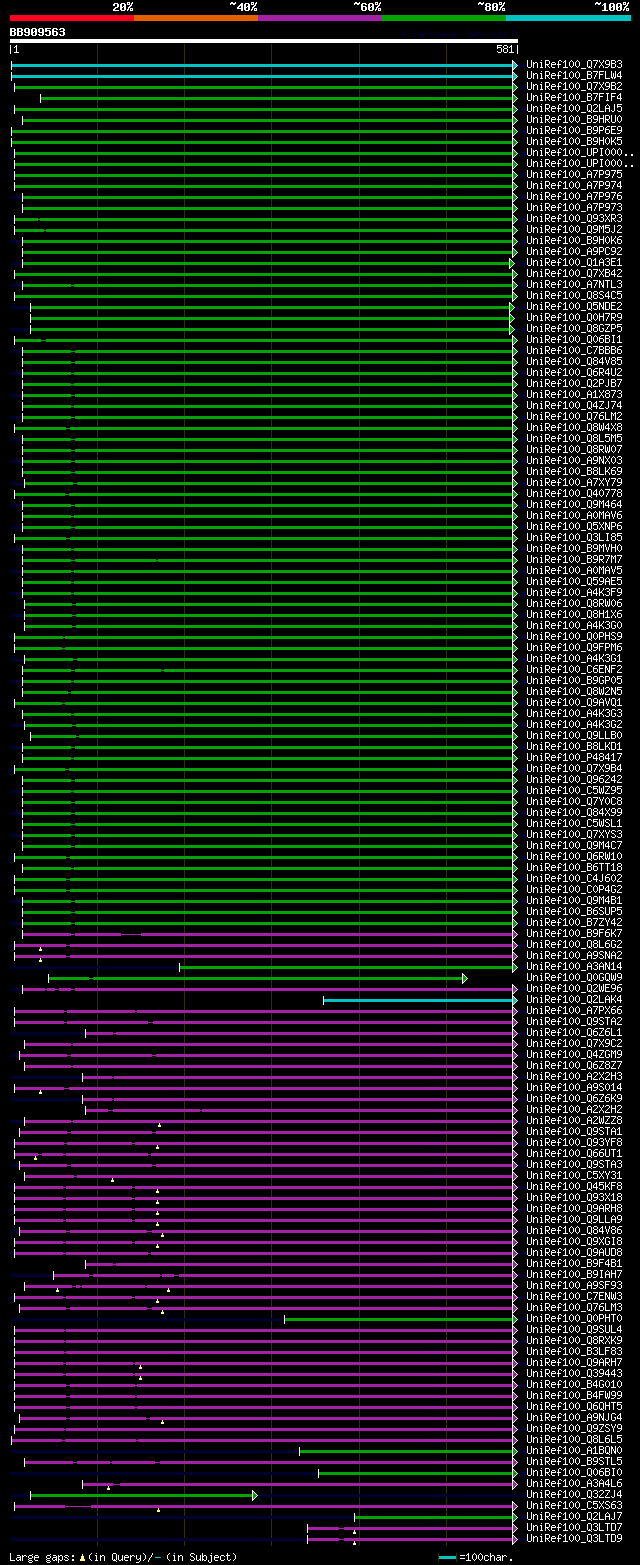
Task: Click label UniRef100_Q9AVQ1
Action: (574, 702)
